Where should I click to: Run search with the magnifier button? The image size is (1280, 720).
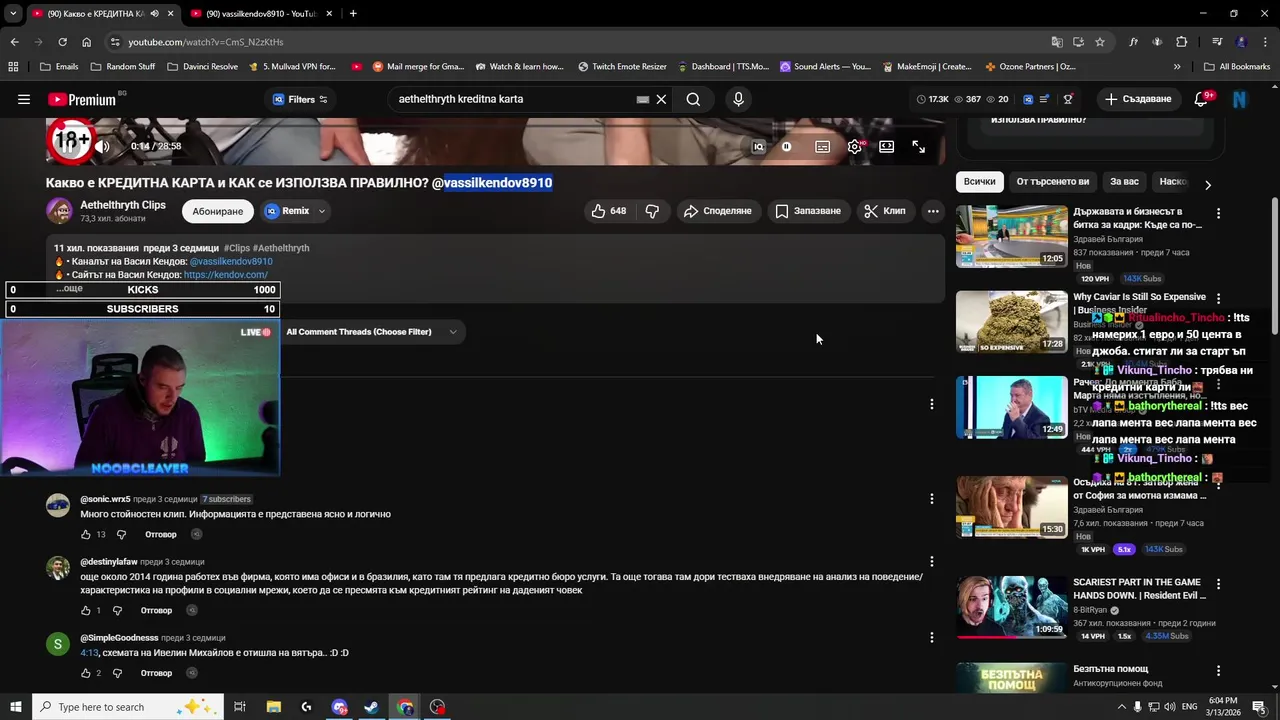click(693, 99)
